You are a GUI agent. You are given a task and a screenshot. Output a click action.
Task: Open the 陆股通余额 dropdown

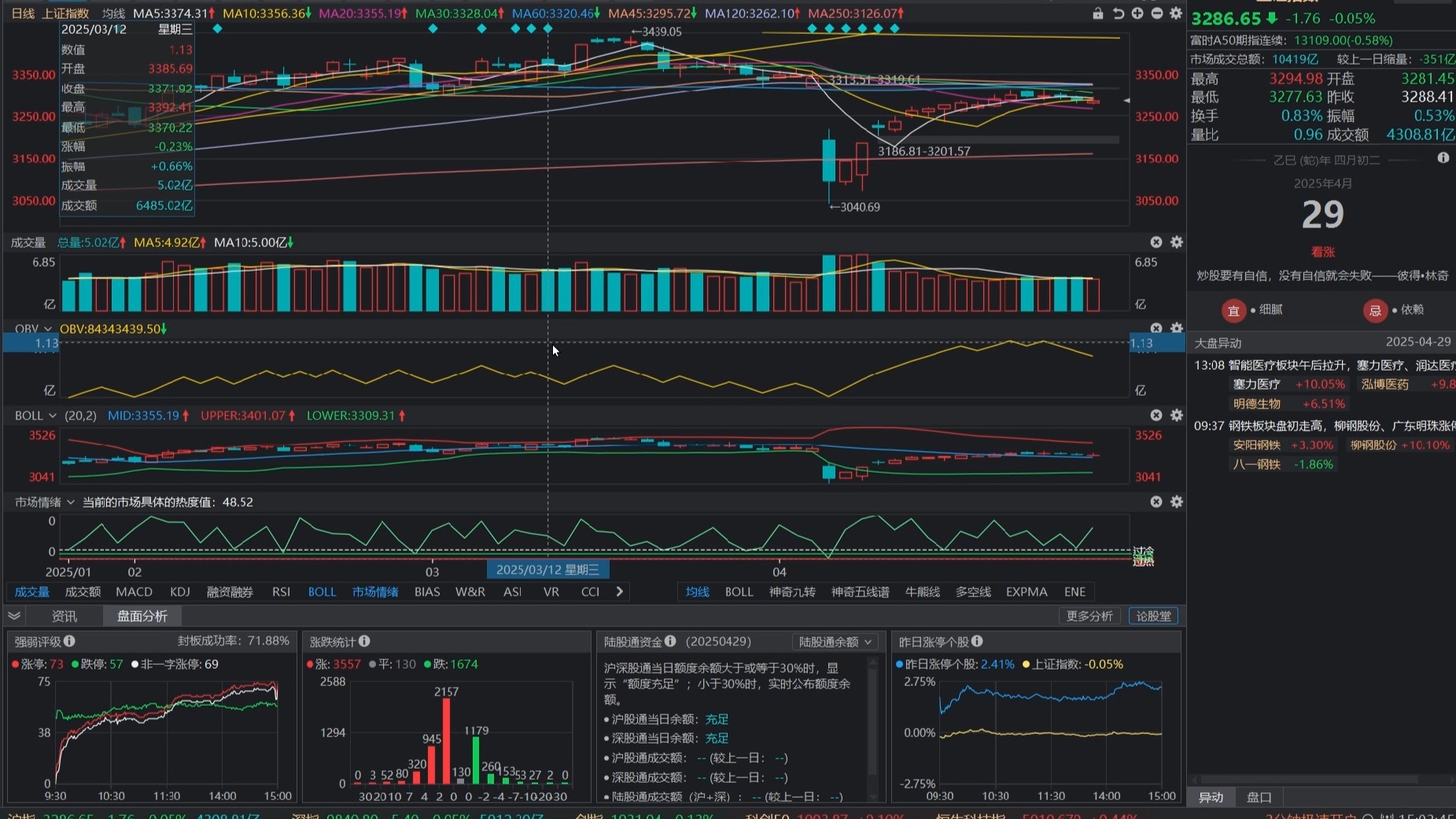(835, 642)
